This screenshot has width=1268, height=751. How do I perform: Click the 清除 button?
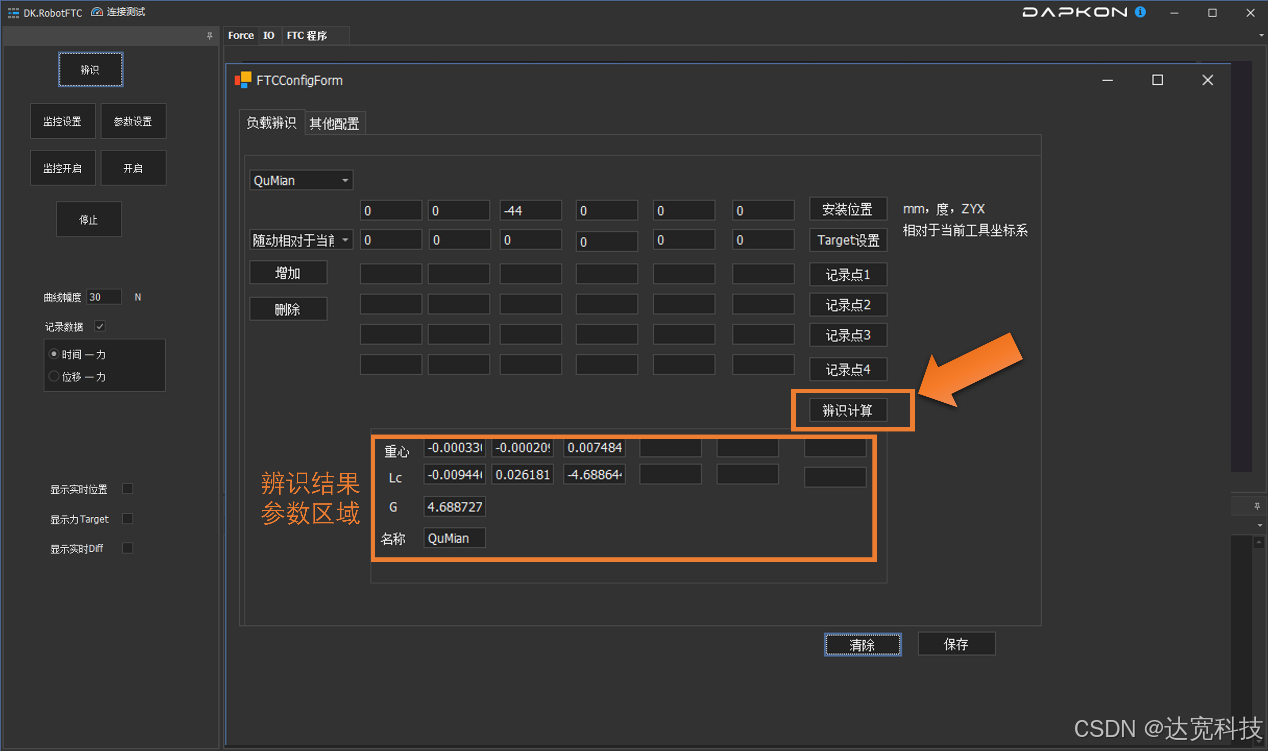(862, 645)
